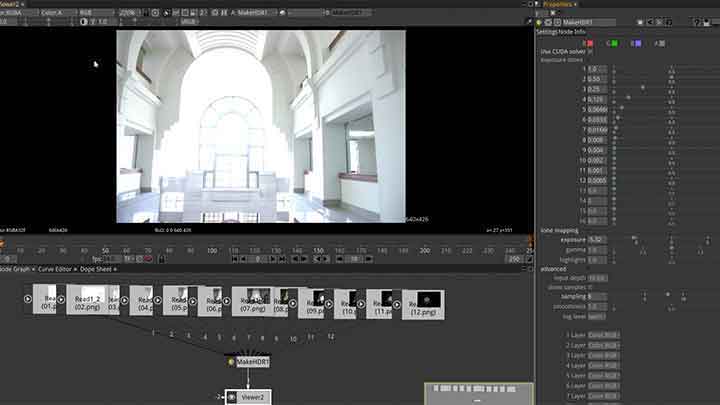Open the 1 Layer dropdown
Image resolution: width=720 pixels, height=405 pixels.
coord(604,335)
